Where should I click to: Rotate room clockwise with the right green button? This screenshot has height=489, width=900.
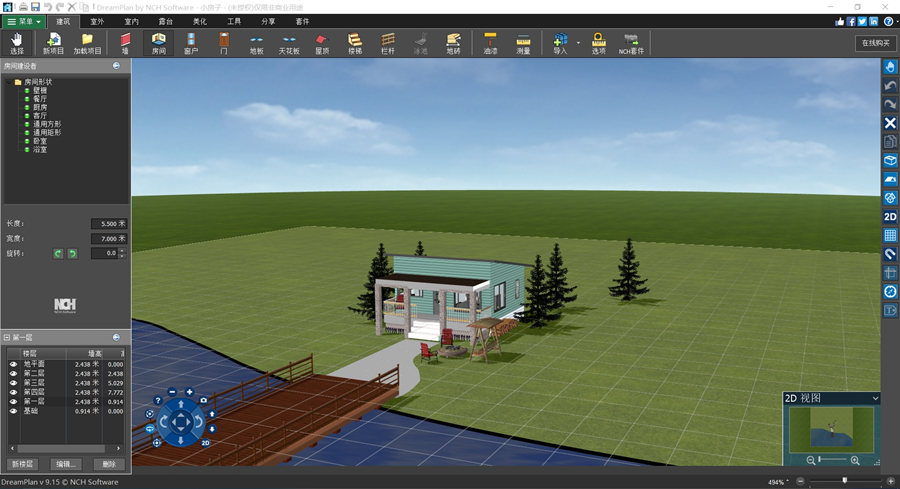(72, 253)
